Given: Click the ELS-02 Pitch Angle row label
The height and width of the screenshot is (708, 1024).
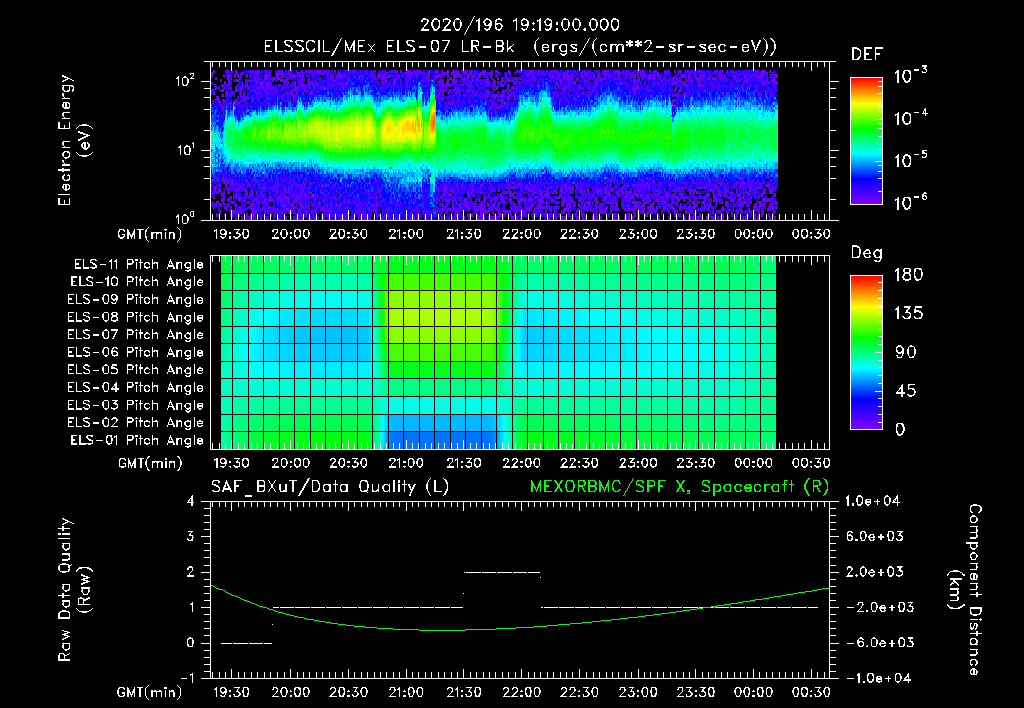Looking at the screenshot, I should pos(136,423).
